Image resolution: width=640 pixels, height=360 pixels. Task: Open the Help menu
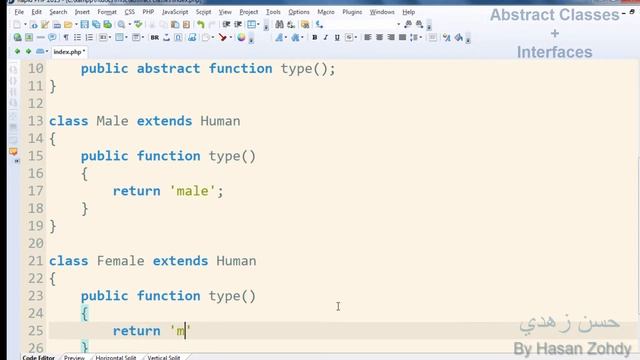(x=409, y=12)
